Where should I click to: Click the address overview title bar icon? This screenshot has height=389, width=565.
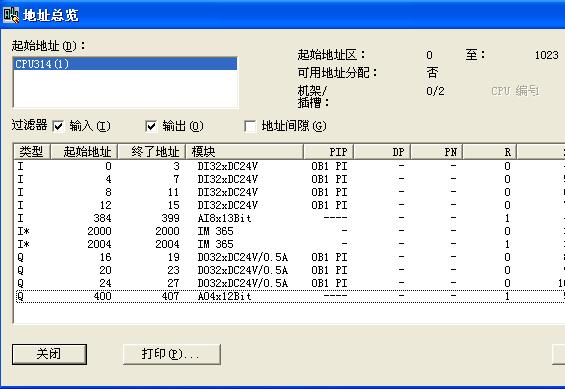click(11, 15)
